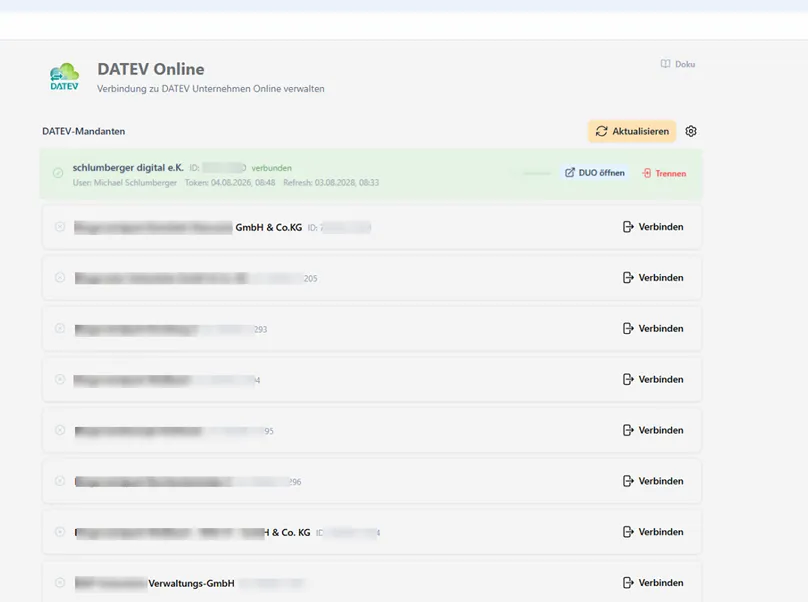Connect the H & Co. KG client
Screen dimensions: 808x602
(653, 532)
